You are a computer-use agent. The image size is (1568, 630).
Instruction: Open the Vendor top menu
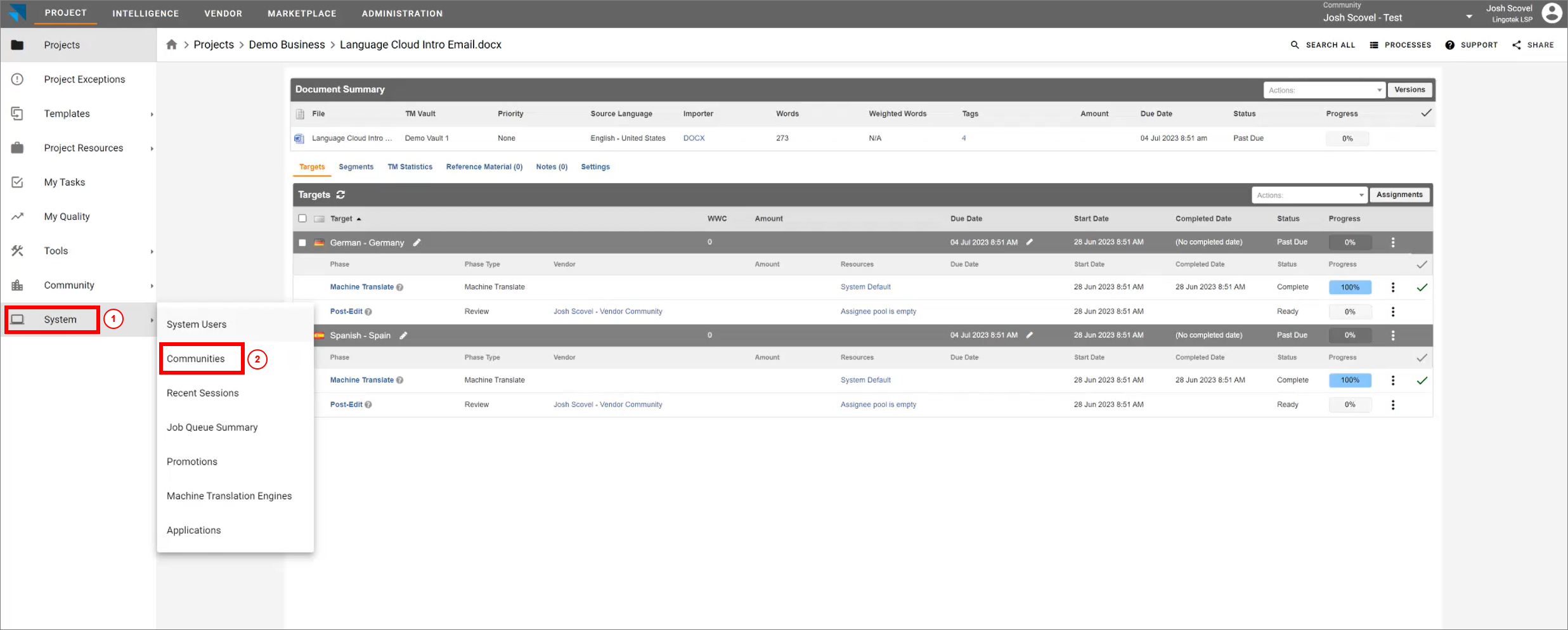[223, 13]
